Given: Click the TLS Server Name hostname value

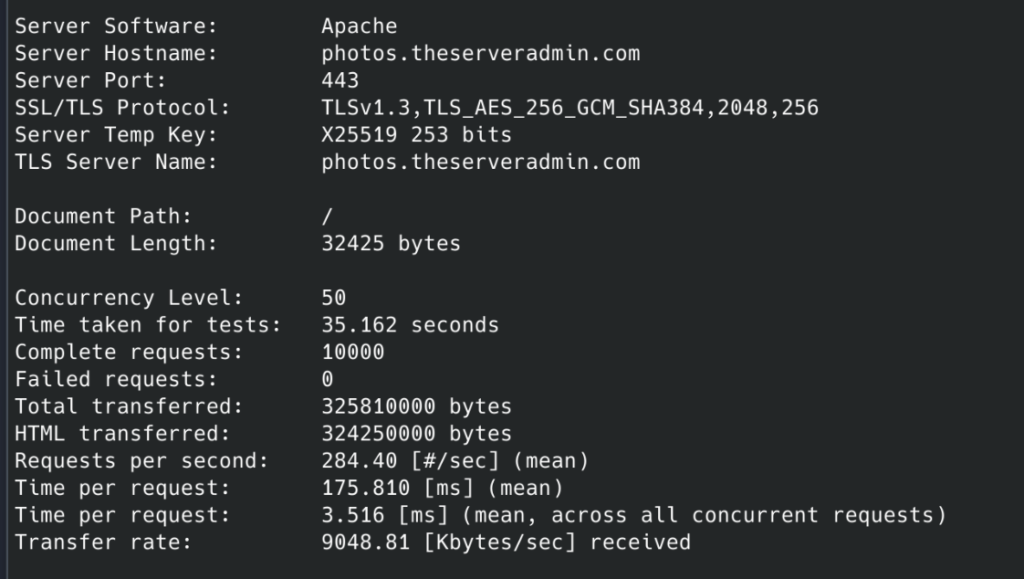Looking at the screenshot, I should 480,161.
